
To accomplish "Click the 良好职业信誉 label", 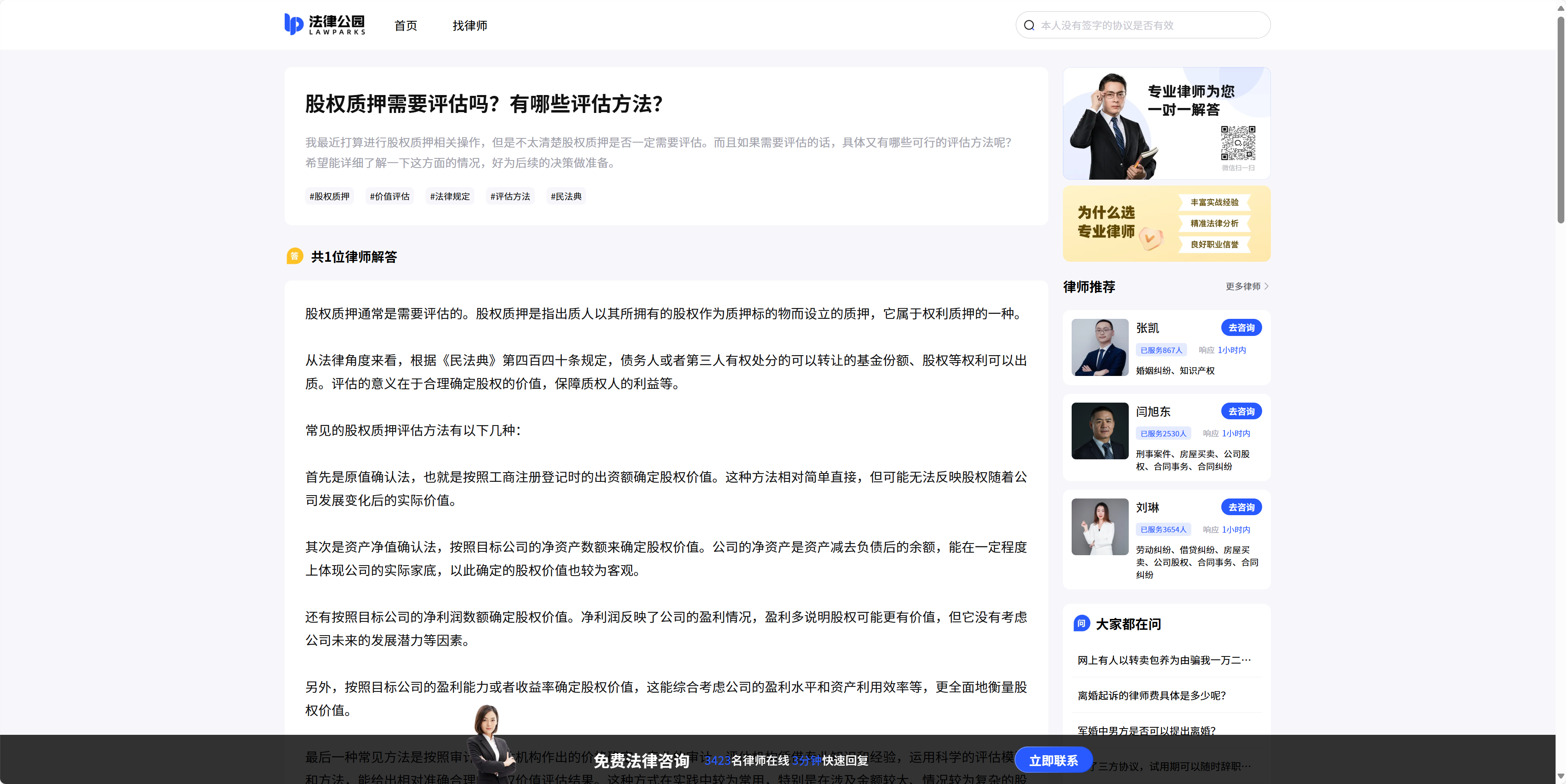I will pos(1214,244).
